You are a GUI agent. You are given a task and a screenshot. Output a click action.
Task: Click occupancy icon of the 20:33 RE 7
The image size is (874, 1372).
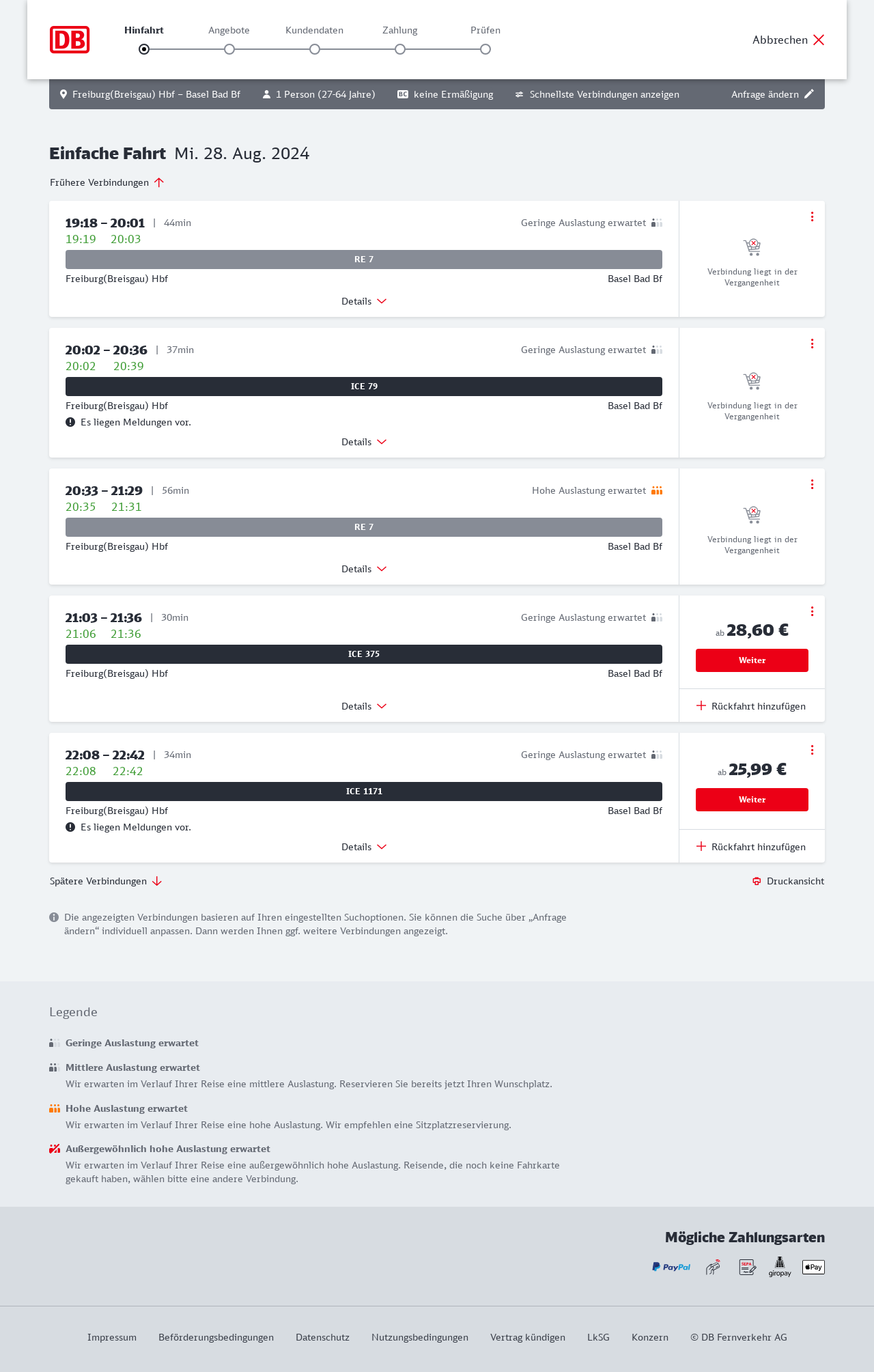click(657, 490)
